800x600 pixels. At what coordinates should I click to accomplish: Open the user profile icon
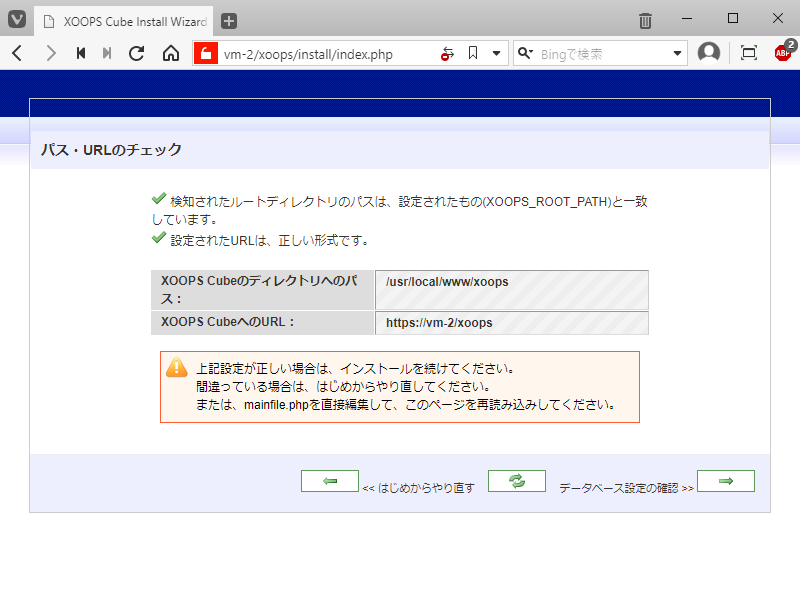click(x=709, y=53)
